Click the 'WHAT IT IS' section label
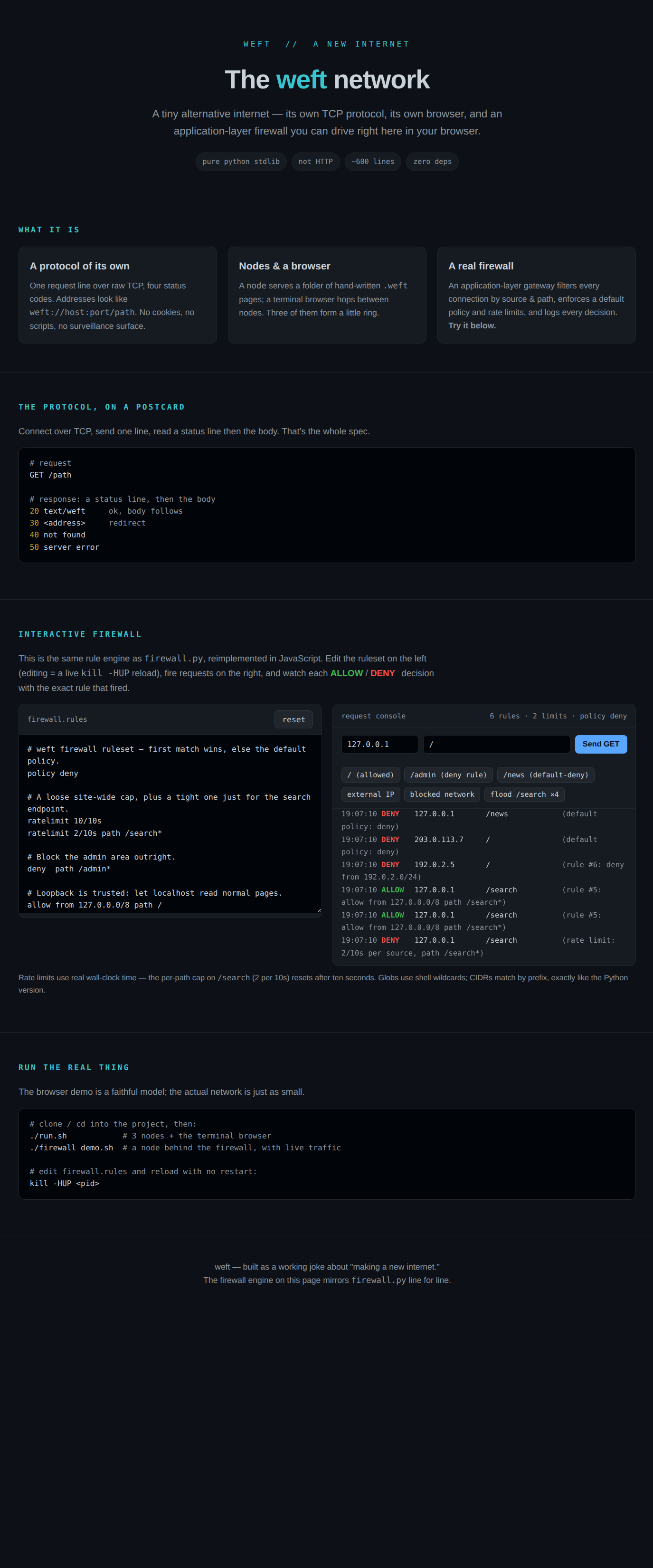Viewport: 653px width, 1568px height. [x=49, y=229]
